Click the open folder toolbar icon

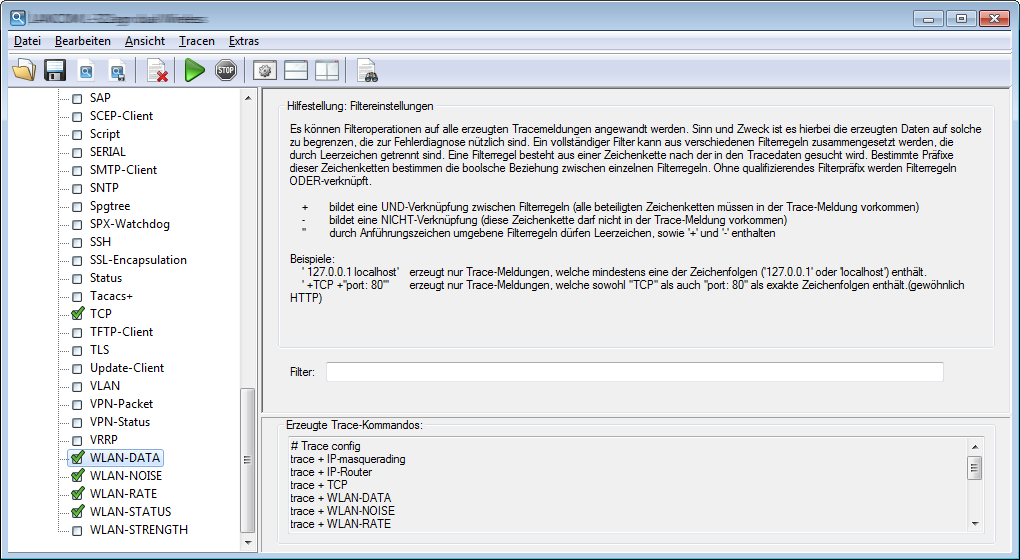click(23, 70)
